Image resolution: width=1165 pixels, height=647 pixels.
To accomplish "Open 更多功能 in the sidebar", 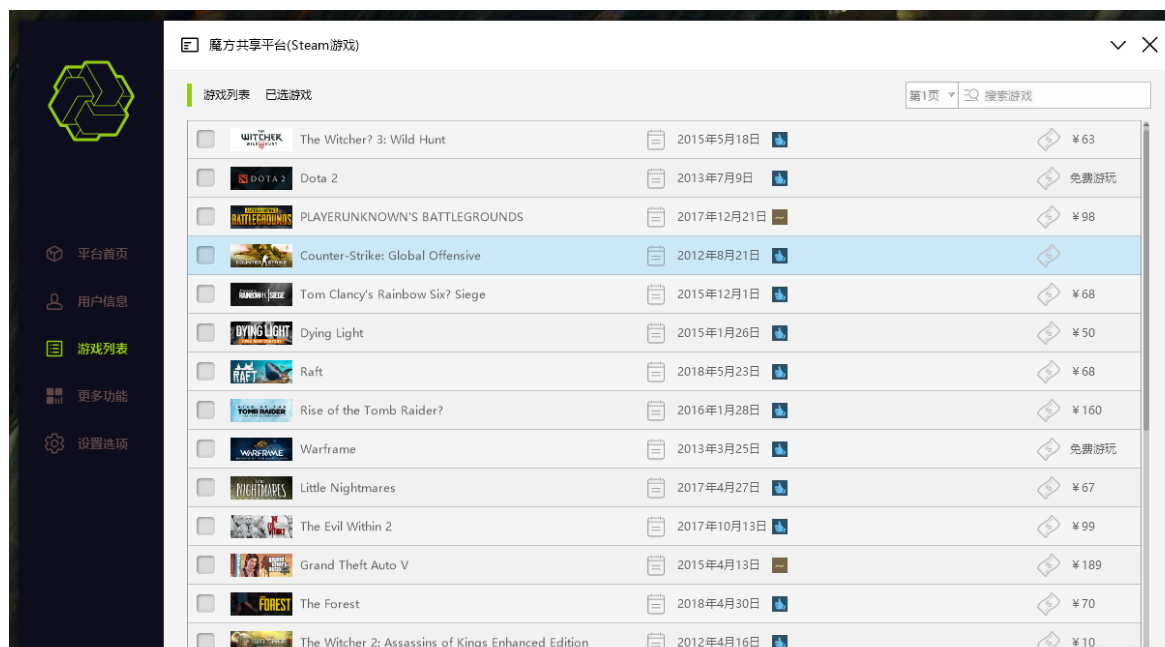I will pyautogui.click(x=103, y=396).
